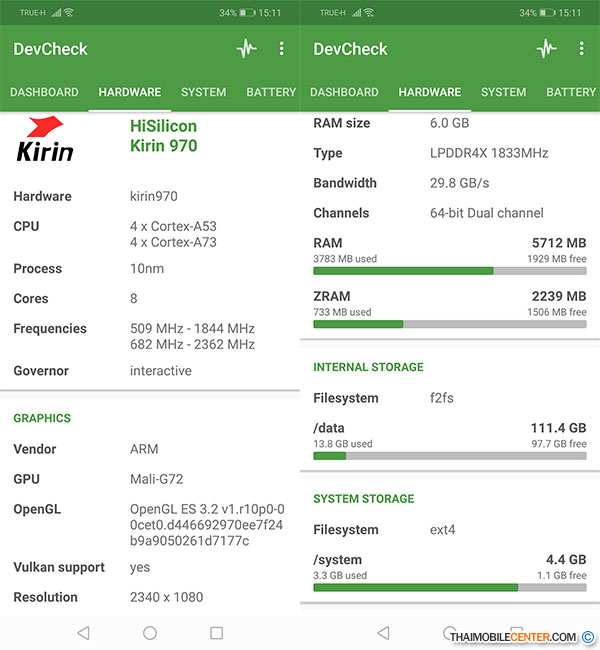This screenshot has width=600, height=650.
Task: Tap the 10nm process value
Action: click(147, 269)
